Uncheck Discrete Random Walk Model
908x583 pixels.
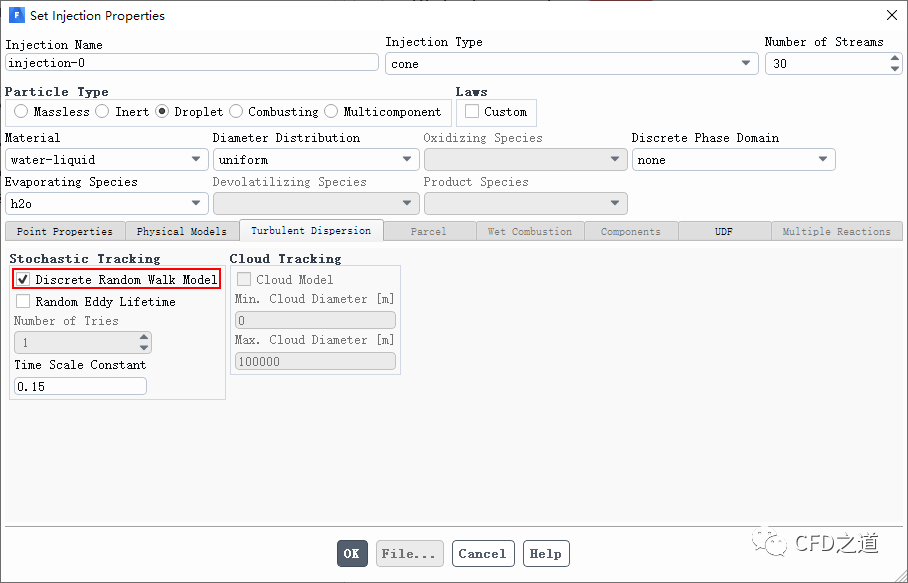23,280
